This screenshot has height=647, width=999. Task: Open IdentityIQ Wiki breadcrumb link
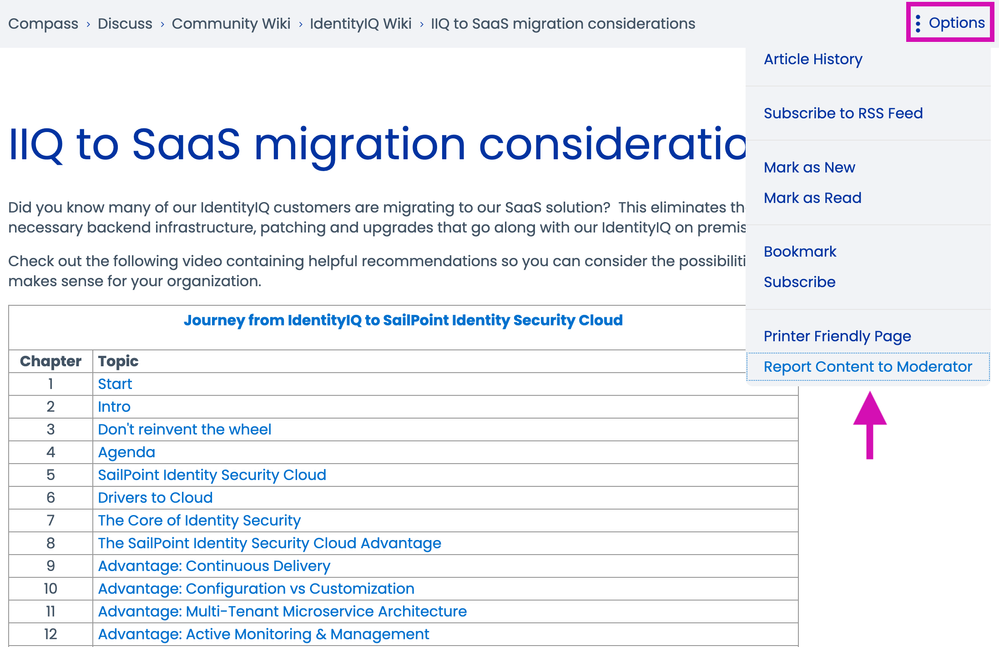360,23
